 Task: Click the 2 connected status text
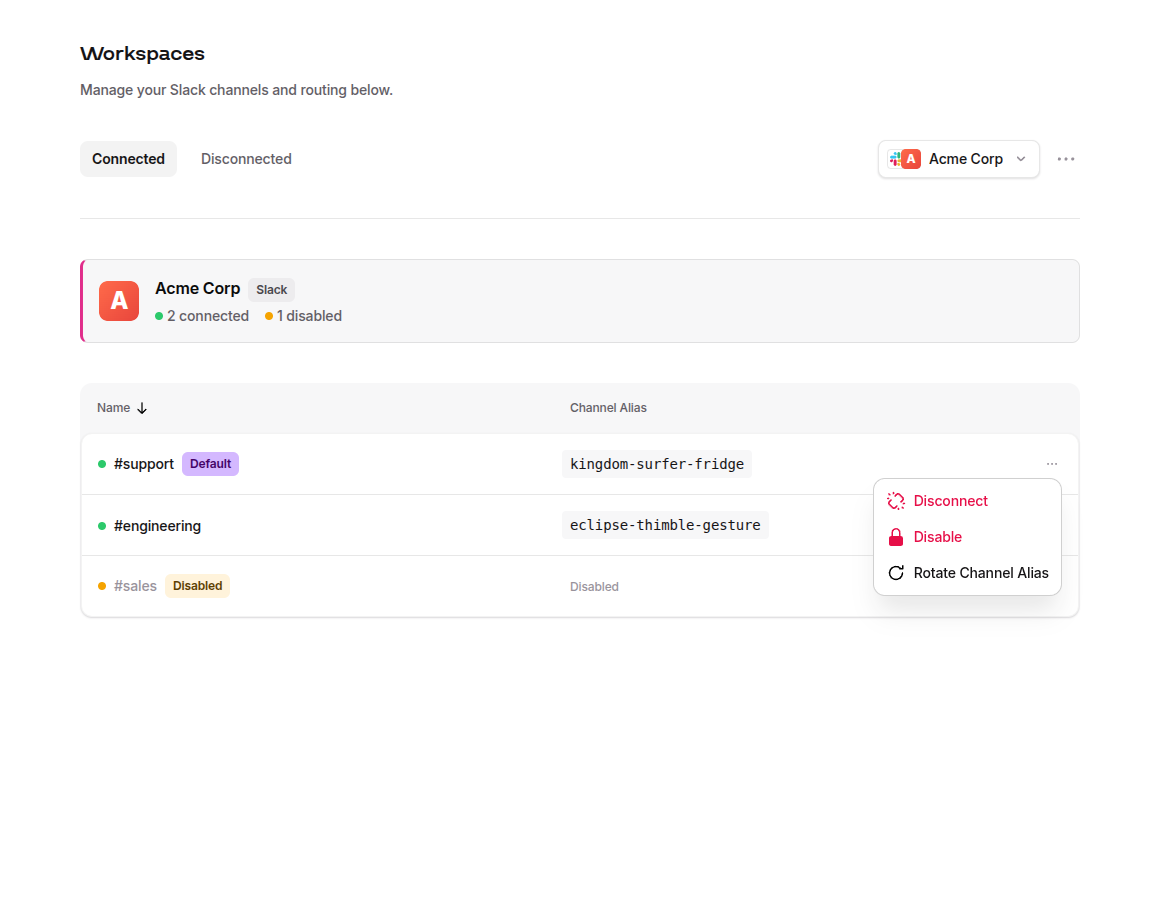tap(208, 316)
